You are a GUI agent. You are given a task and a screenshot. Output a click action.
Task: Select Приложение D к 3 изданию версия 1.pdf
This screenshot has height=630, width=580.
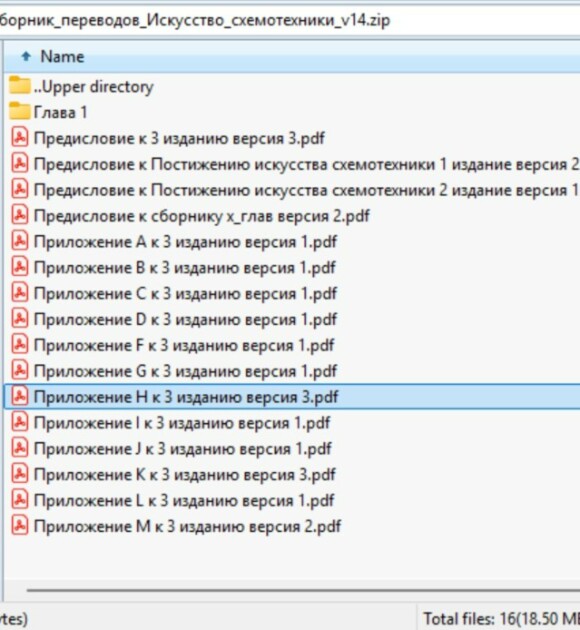(x=292, y=319)
